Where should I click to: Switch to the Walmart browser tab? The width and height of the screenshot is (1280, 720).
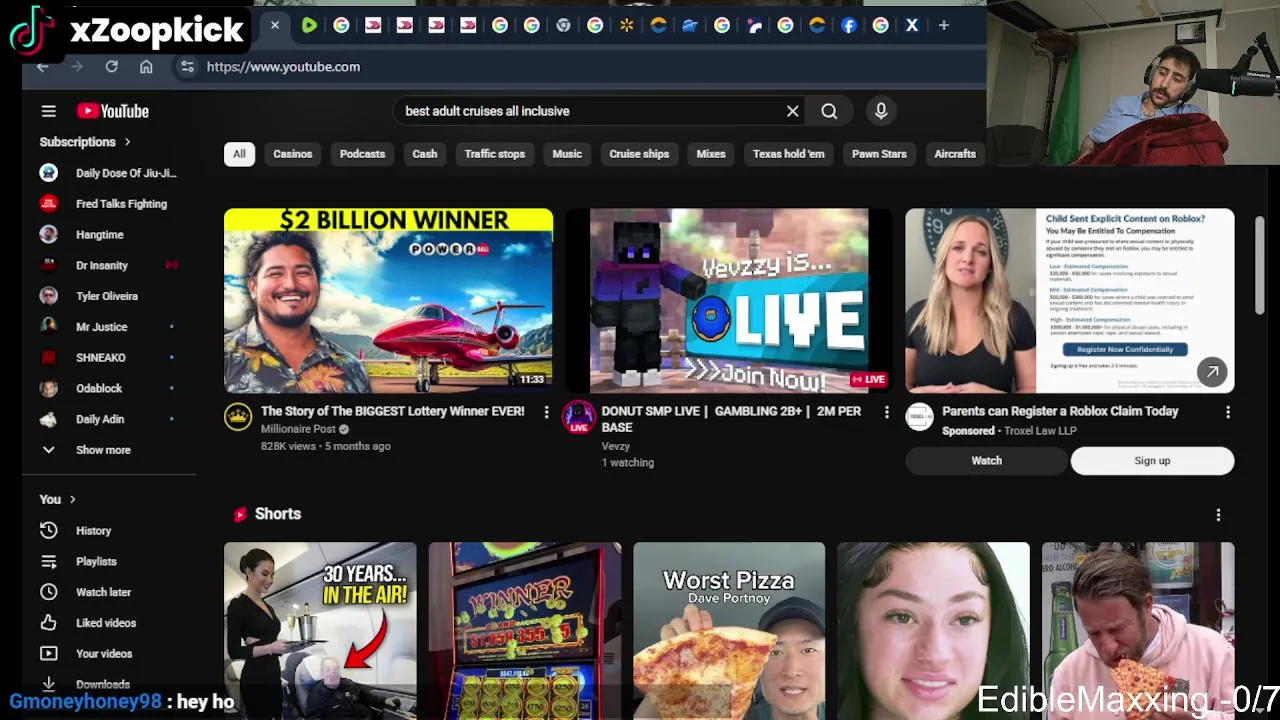coord(627,25)
